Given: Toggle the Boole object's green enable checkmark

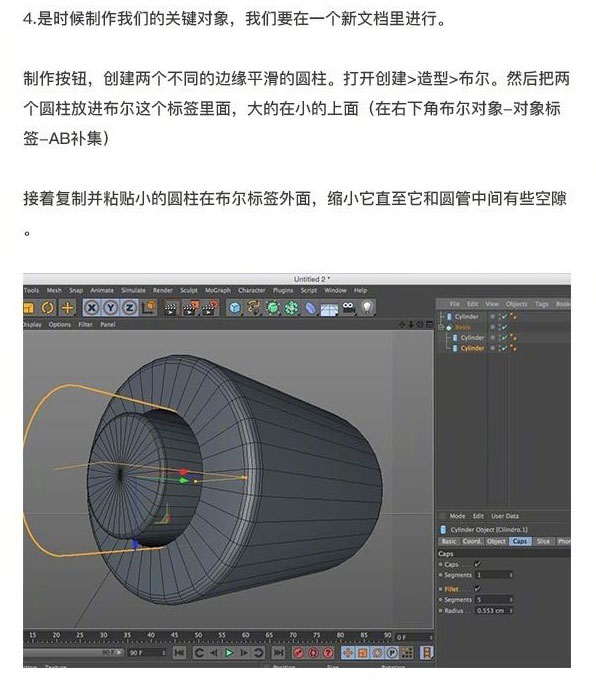Looking at the screenshot, I should [504, 327].
